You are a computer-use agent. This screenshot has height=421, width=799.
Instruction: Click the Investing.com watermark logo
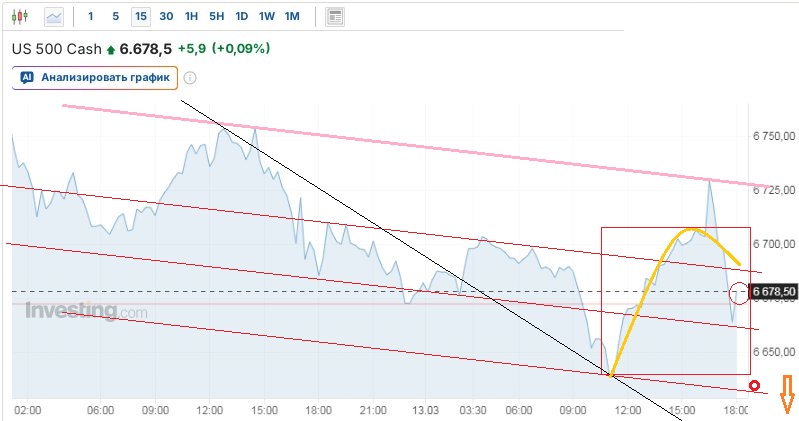pos(86,311)
